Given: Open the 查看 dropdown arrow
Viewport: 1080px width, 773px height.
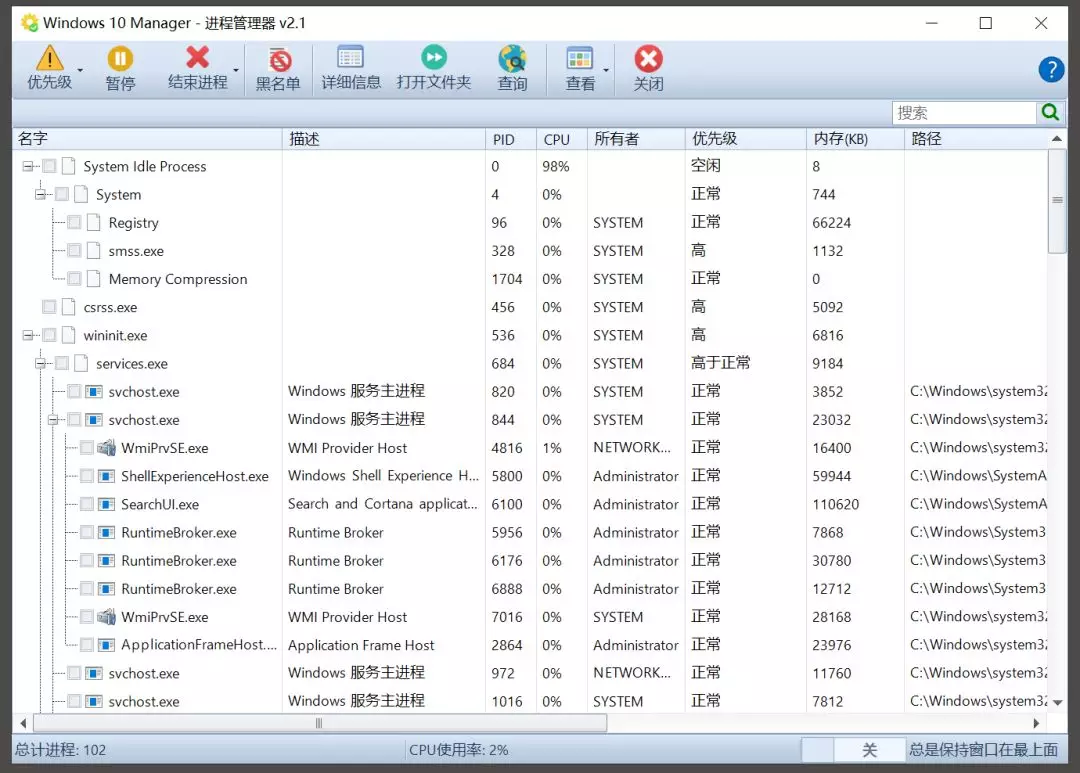Looking at the screenshot, I should pos(606,70).
